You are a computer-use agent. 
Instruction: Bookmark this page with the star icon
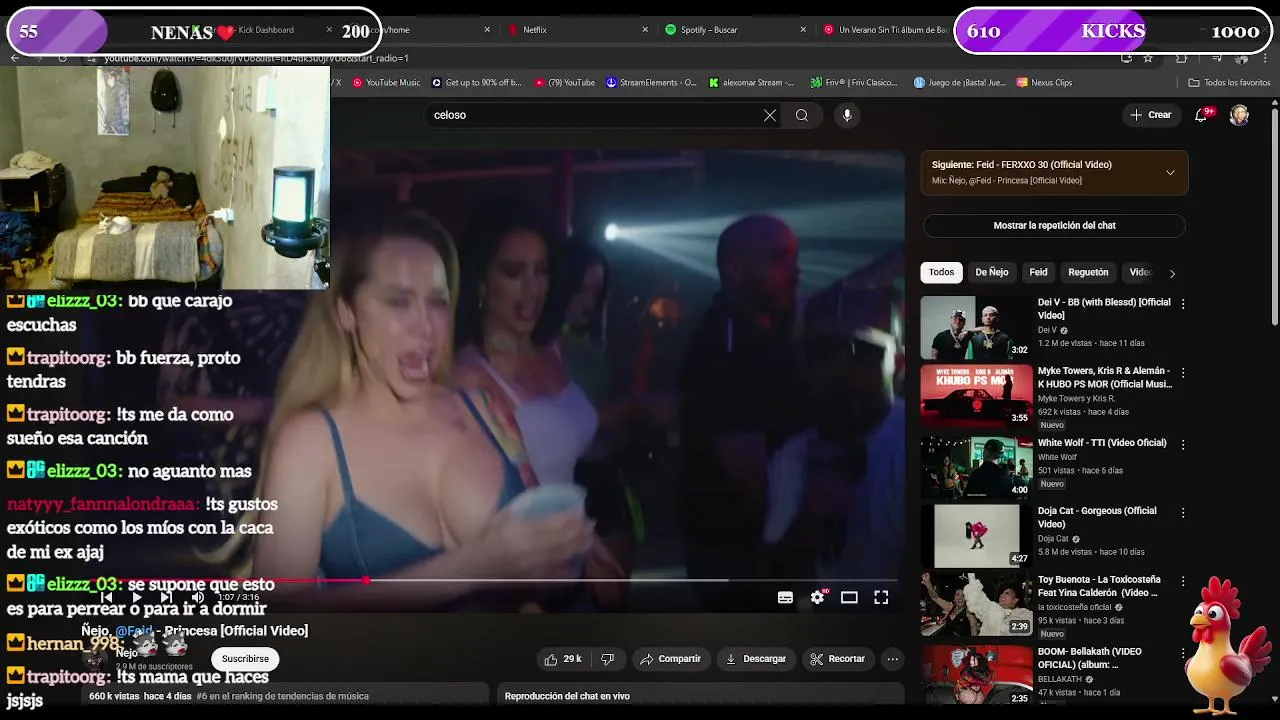pos(1148,58)
